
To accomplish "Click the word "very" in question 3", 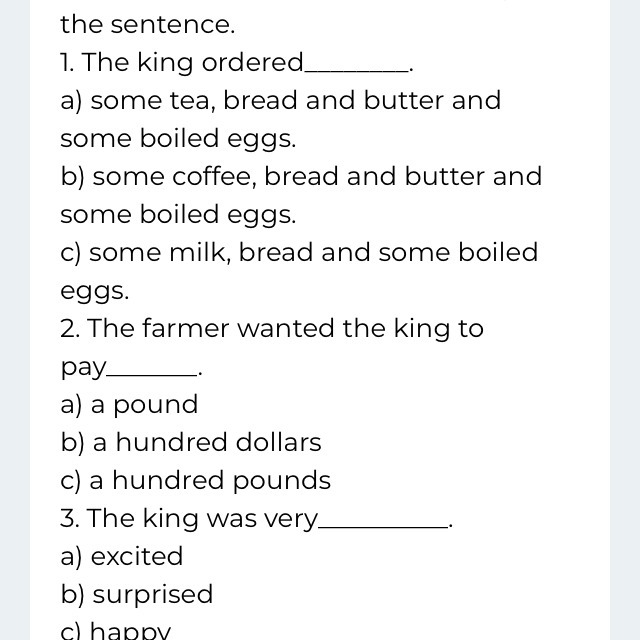I will point(290,520).
